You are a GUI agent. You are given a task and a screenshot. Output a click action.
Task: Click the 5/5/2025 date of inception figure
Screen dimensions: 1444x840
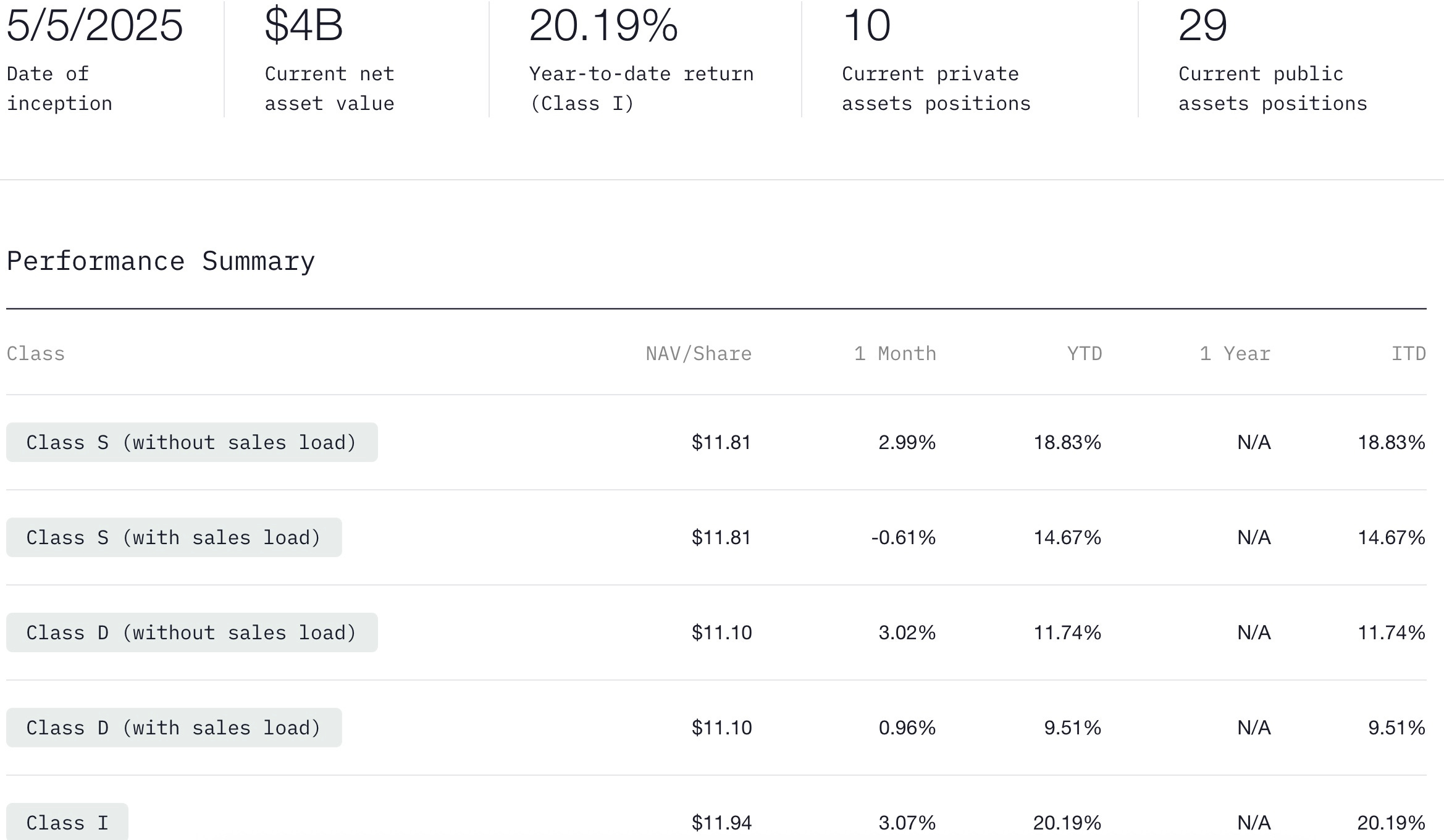(94, 26)
